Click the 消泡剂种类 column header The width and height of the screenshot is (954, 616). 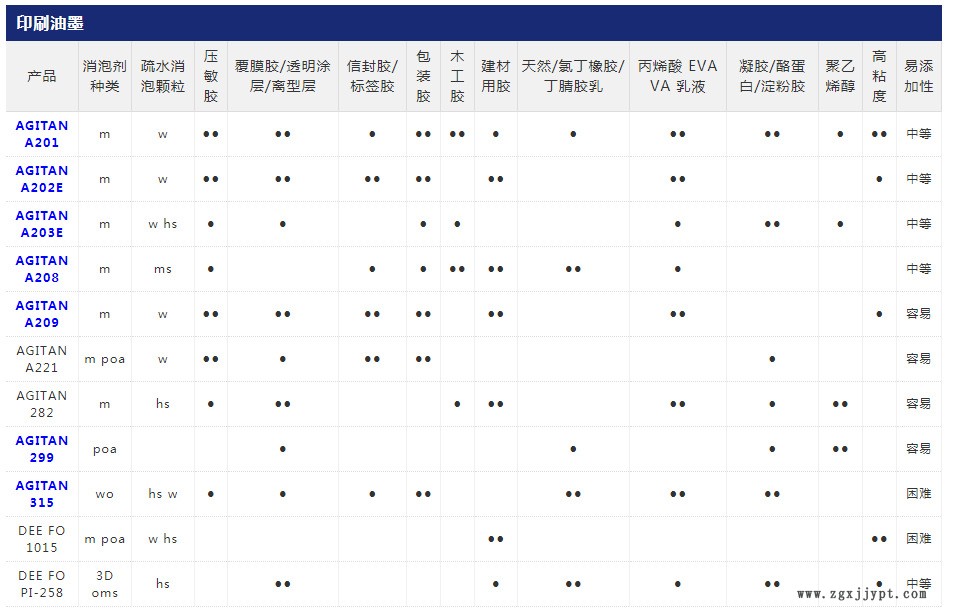[105, 76]
